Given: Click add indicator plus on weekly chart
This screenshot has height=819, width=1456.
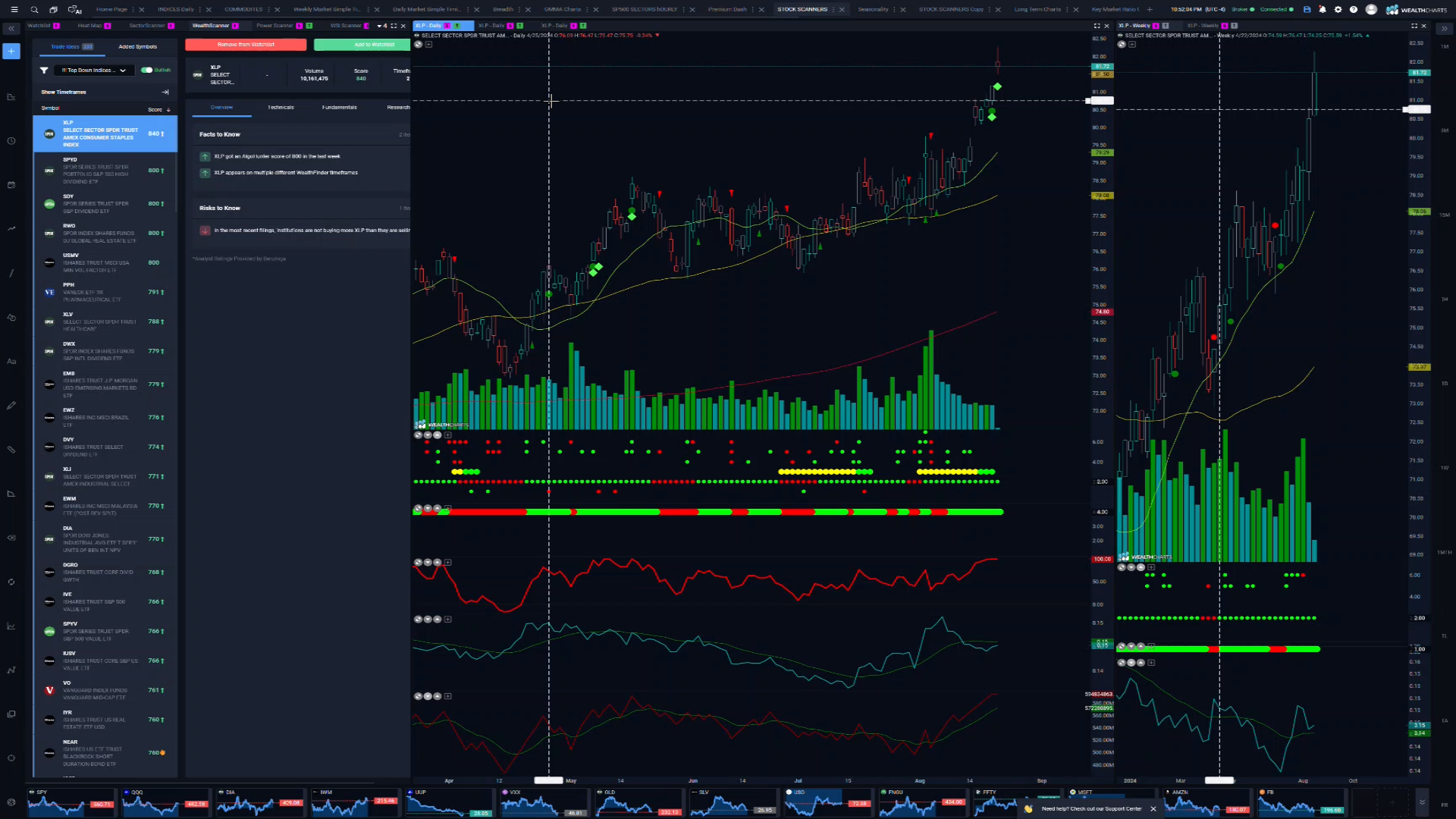Looking at the screenshot, I should click(1132, 44).
